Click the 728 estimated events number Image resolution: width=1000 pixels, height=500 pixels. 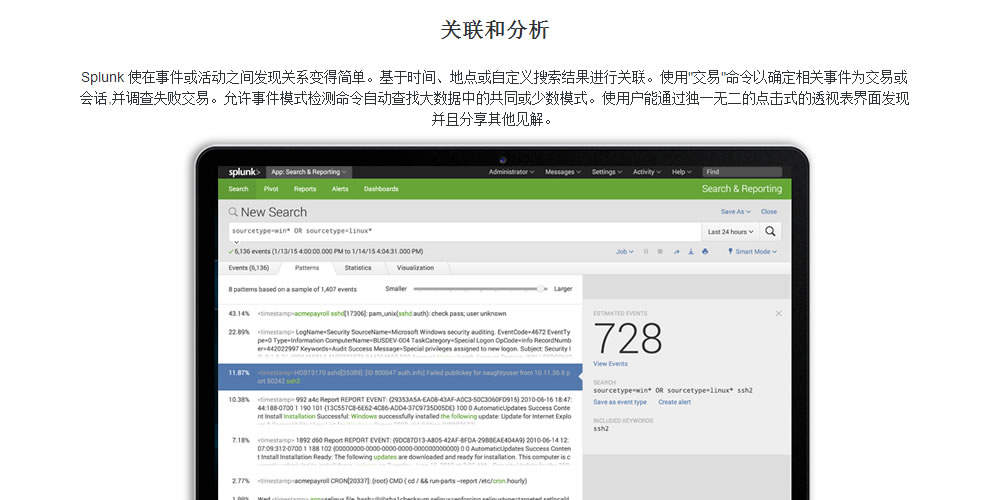click(628, 338)
